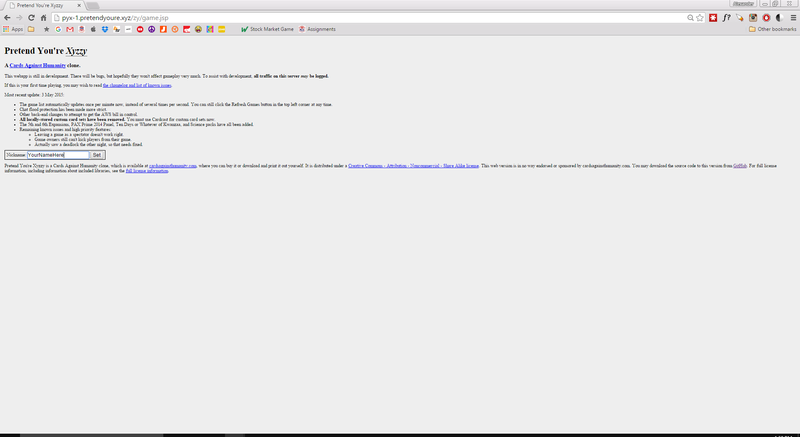Viewport: 800px width, 437px height.
Task: Click the red asterisk extension icon
Action: click(713, 18)
